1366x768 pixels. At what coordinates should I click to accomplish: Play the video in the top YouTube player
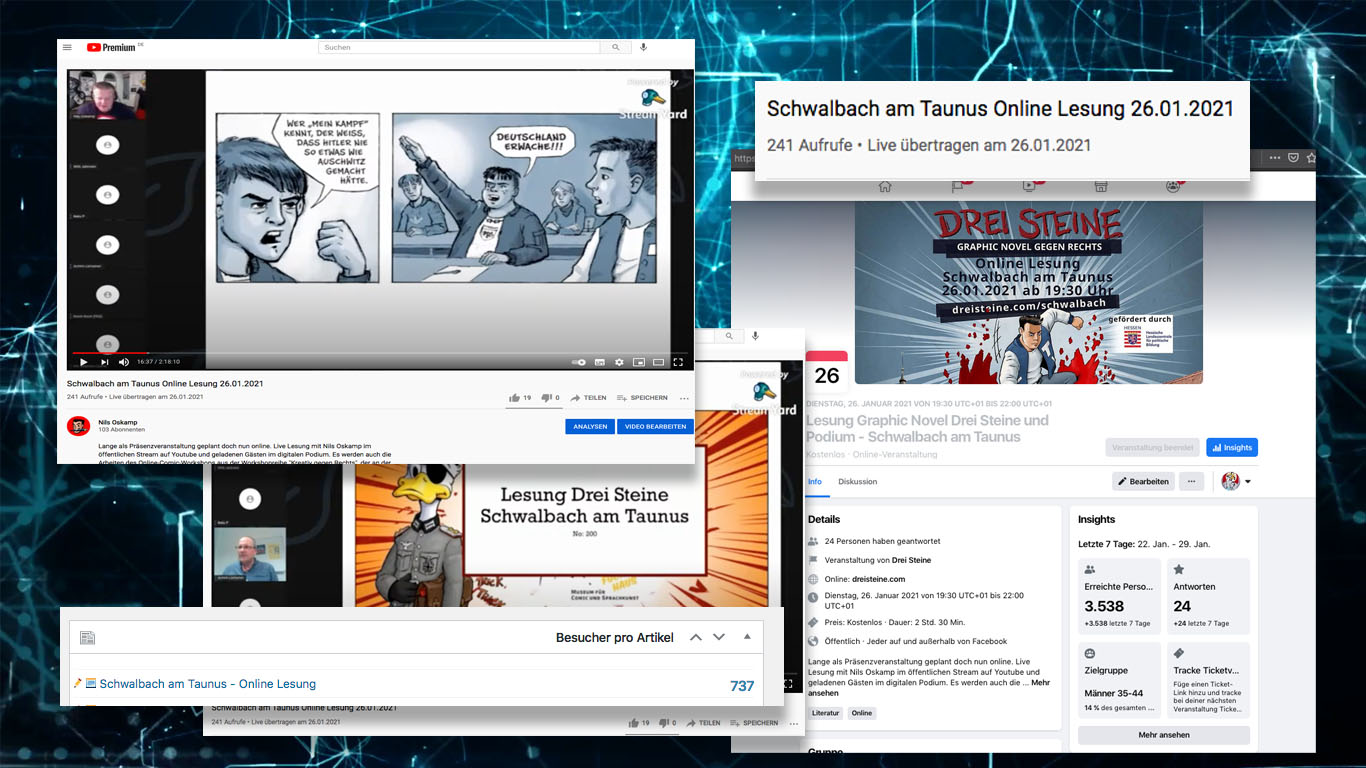(x=83, y=362)
